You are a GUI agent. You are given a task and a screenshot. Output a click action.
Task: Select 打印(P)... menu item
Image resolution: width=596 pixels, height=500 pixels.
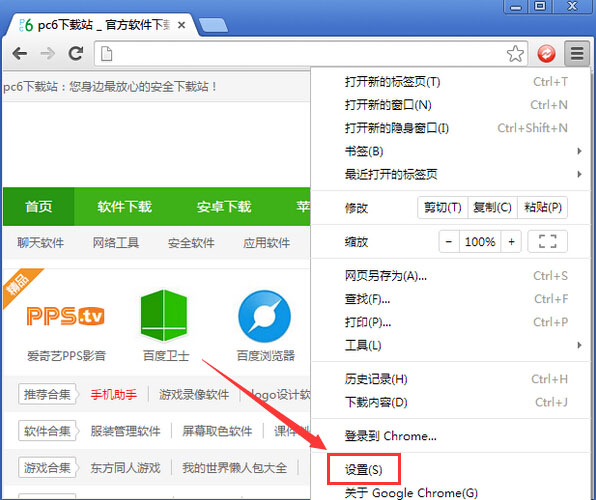[x=450, y=322]
